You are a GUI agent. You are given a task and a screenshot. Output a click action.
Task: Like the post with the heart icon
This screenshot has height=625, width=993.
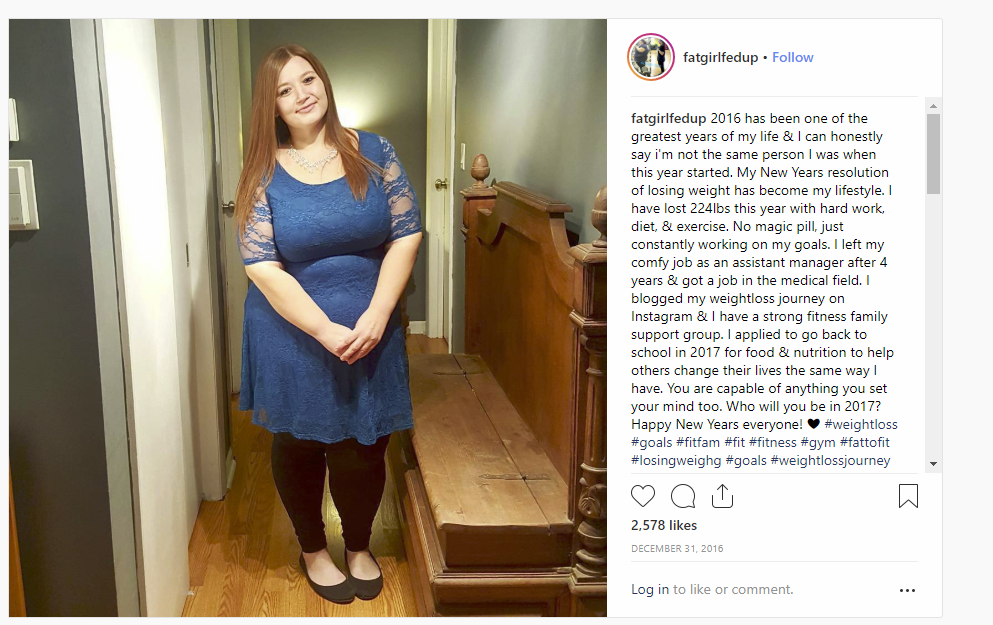(643, 496)
